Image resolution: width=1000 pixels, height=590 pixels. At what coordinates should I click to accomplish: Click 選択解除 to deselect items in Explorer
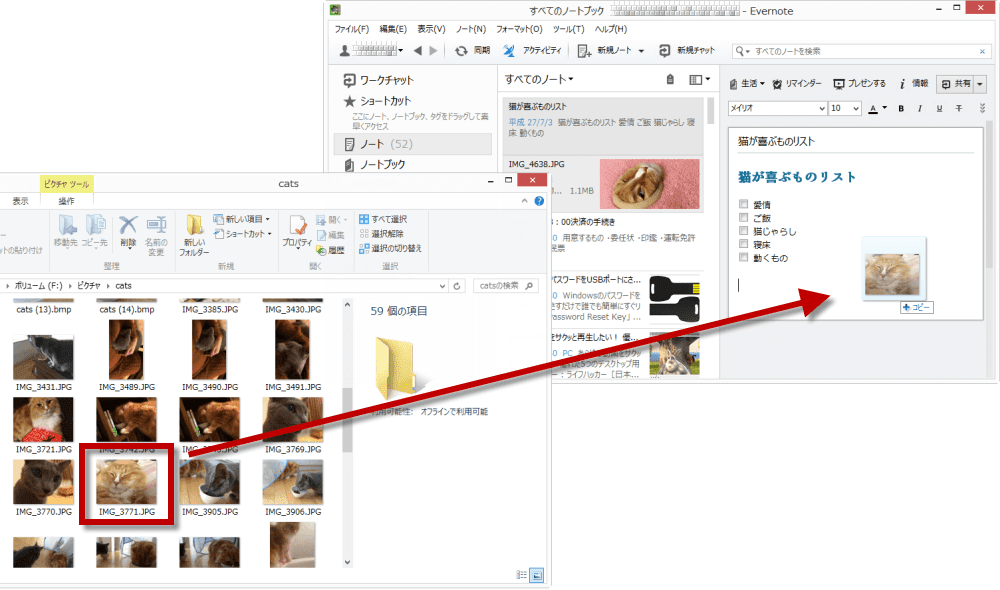coord(381,233)
